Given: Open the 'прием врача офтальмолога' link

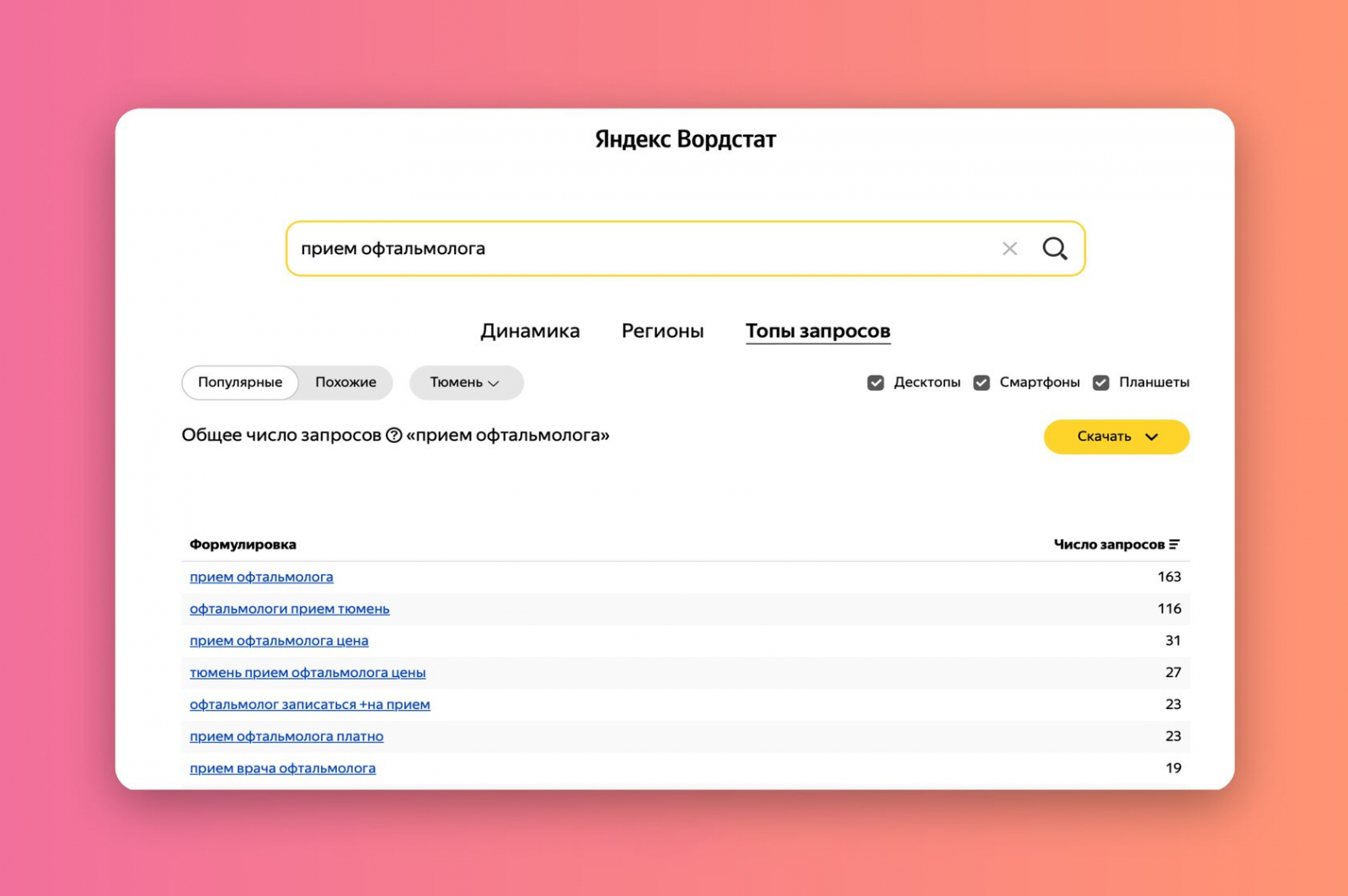Looking at the screenshot, I should (x=282, y=769).
